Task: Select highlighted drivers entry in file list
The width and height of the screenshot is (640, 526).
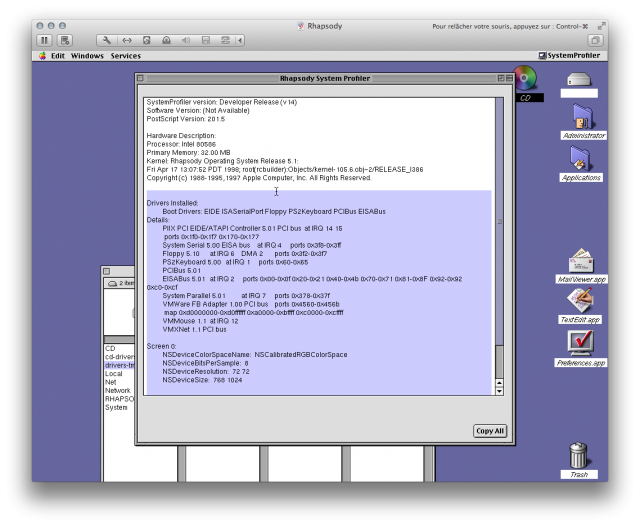Action: click(x=120, y=365)
